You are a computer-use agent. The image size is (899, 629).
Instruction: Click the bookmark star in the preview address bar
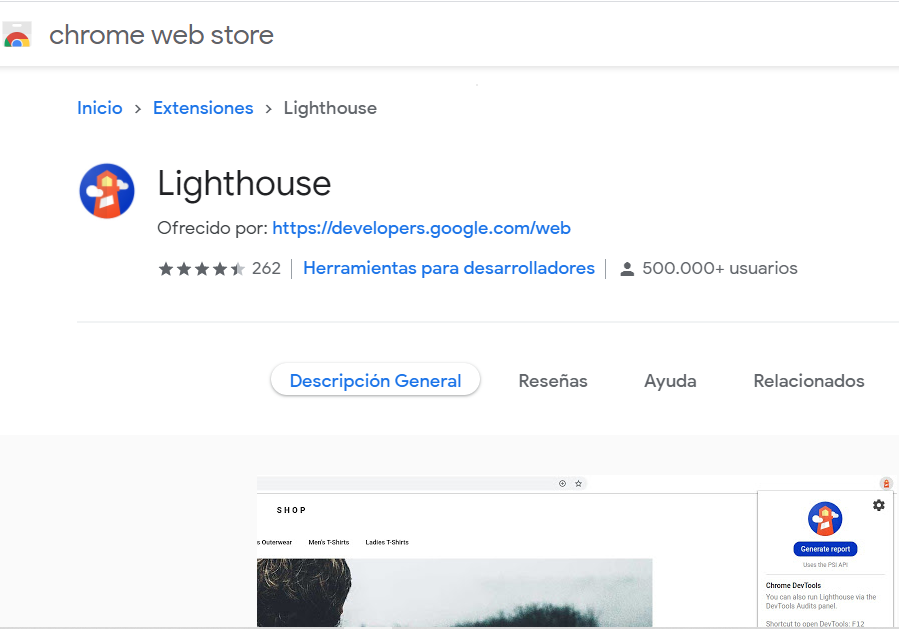point(579,483)
